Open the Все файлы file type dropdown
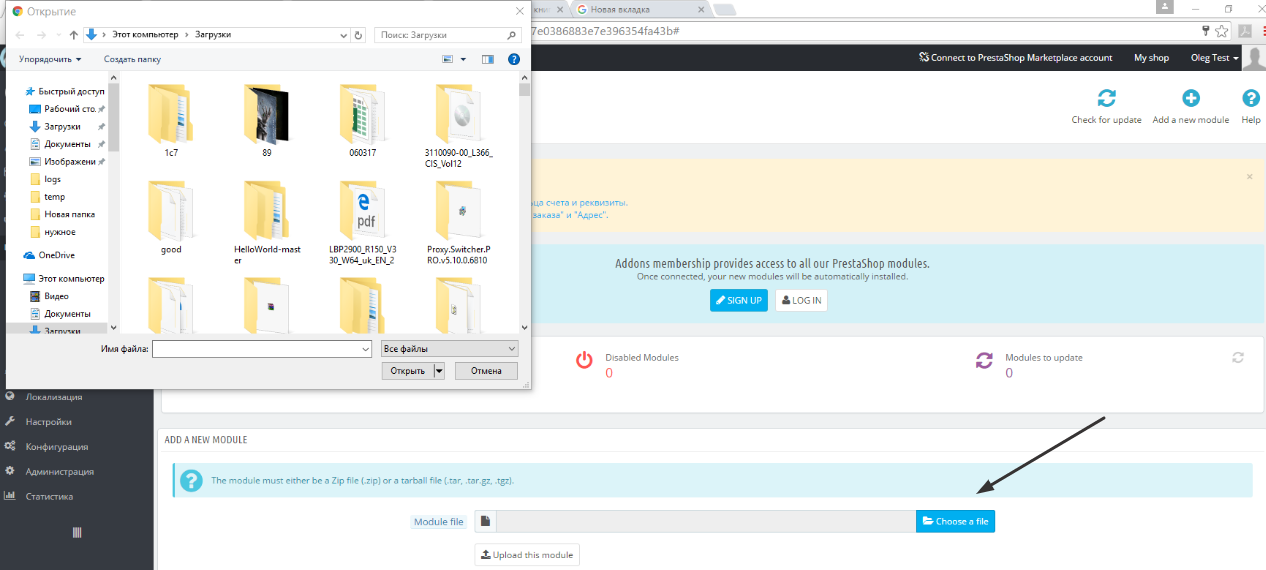This screenshot has width=1266, height=570. point(450,349)
